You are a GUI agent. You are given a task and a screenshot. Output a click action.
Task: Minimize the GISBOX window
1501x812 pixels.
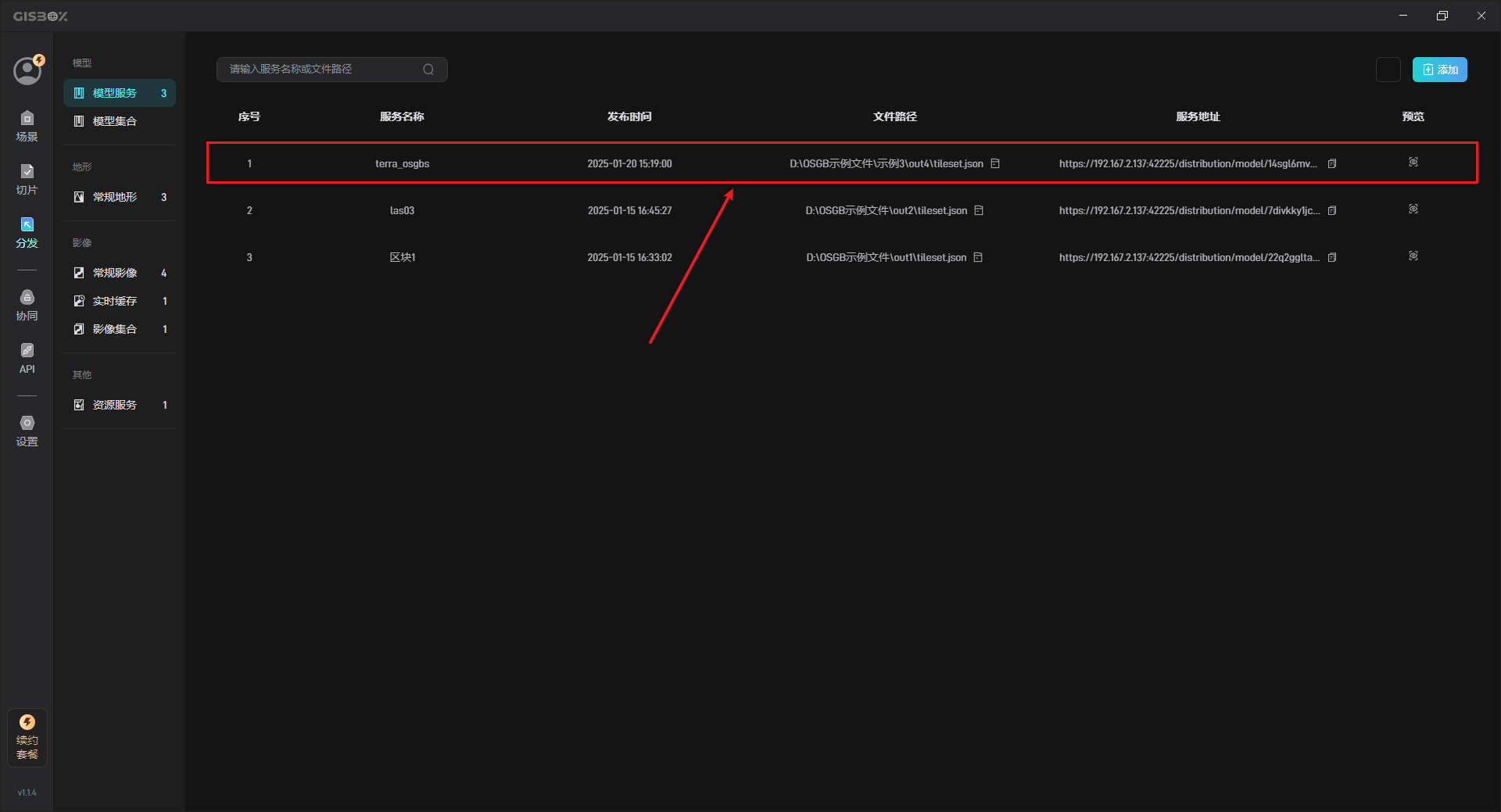1403,16
